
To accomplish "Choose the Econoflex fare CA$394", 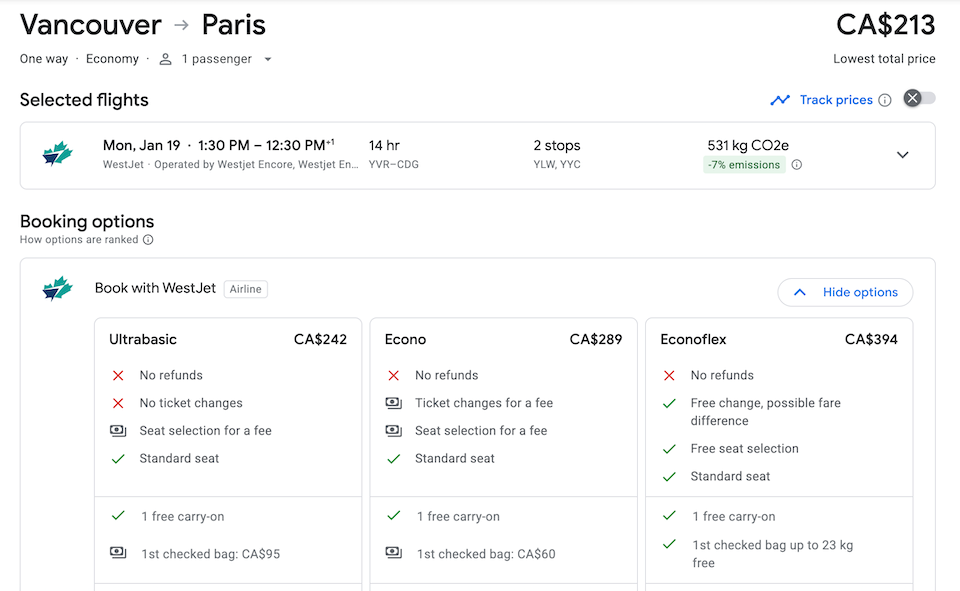I will 779,340.
